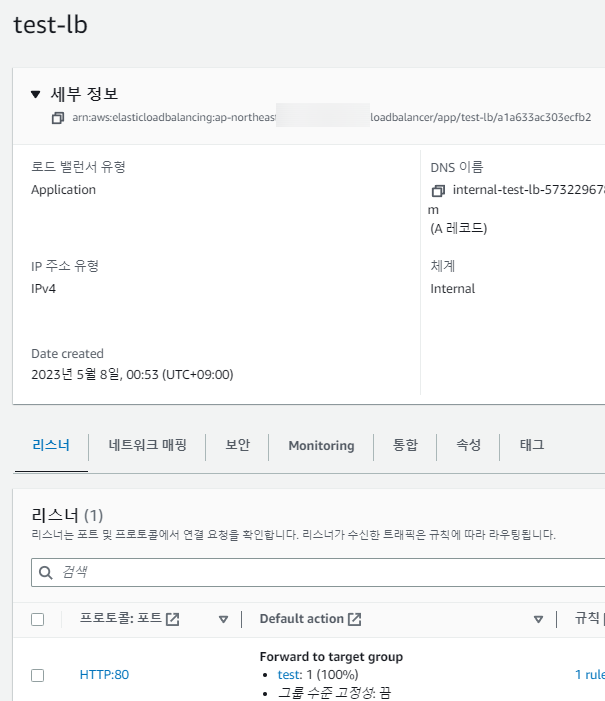Viewport: 605px width, 701px height.
Task: Open the HTTP:80 listener link
Action: (x=104, y=675)
